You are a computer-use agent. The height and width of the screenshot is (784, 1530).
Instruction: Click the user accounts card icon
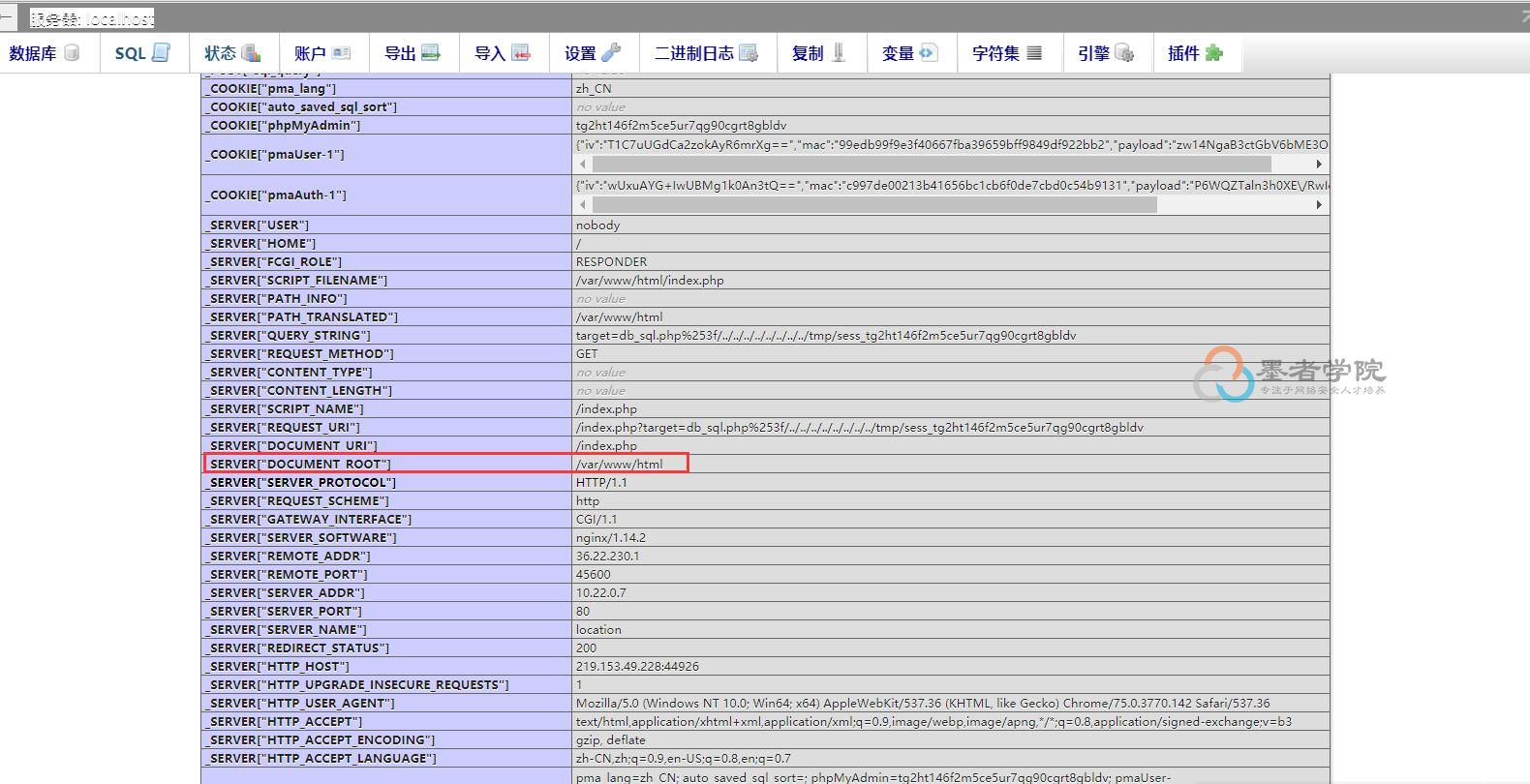coord(341,52)
